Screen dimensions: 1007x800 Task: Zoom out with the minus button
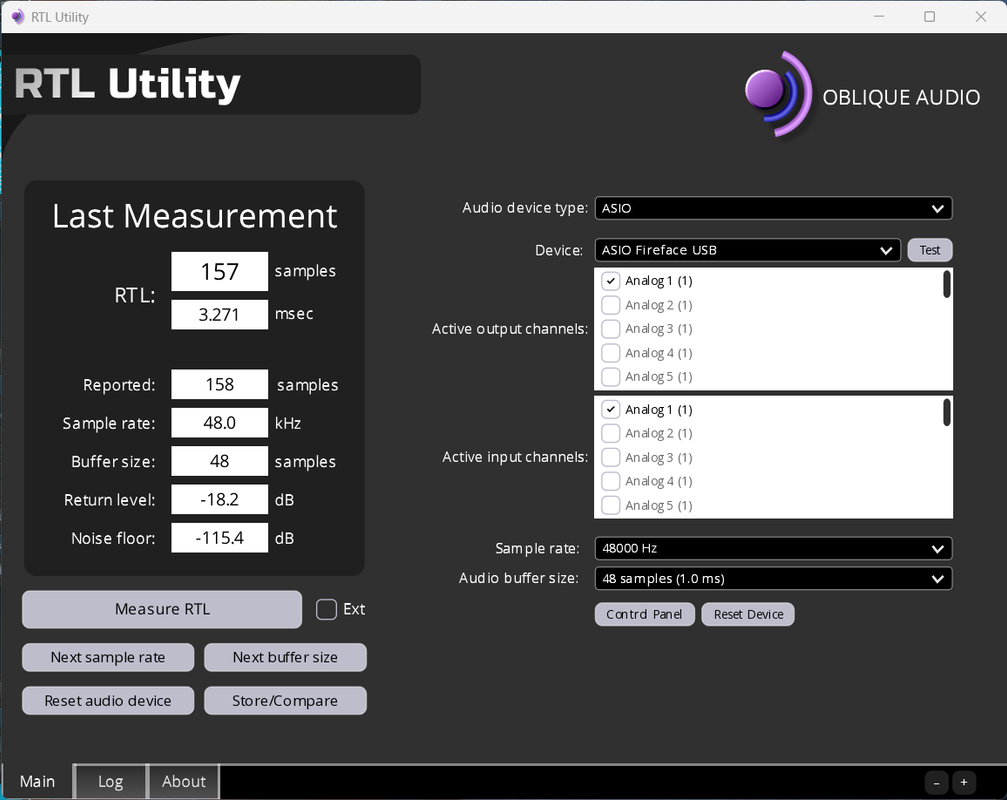936,782
